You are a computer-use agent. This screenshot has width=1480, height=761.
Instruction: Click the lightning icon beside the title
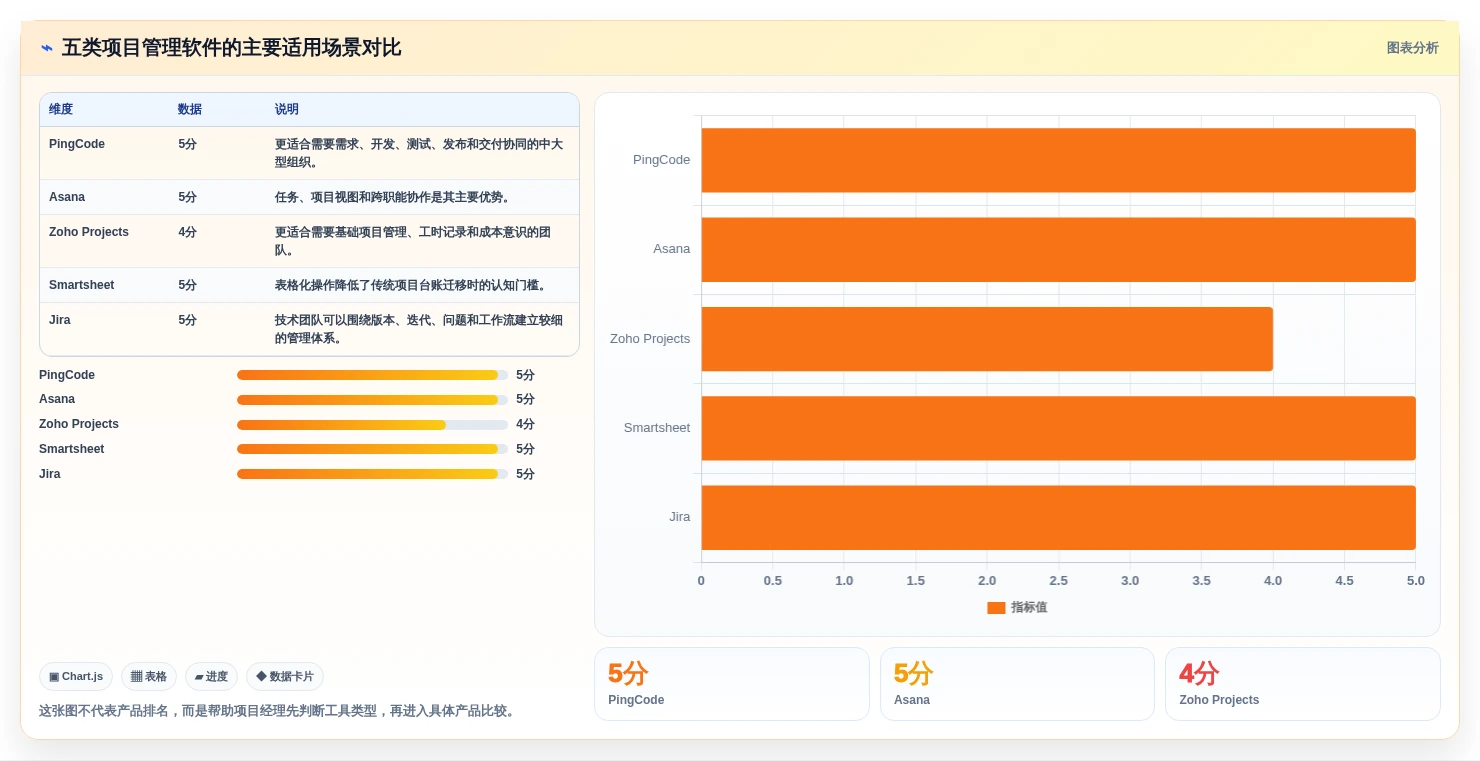point(47,48)
